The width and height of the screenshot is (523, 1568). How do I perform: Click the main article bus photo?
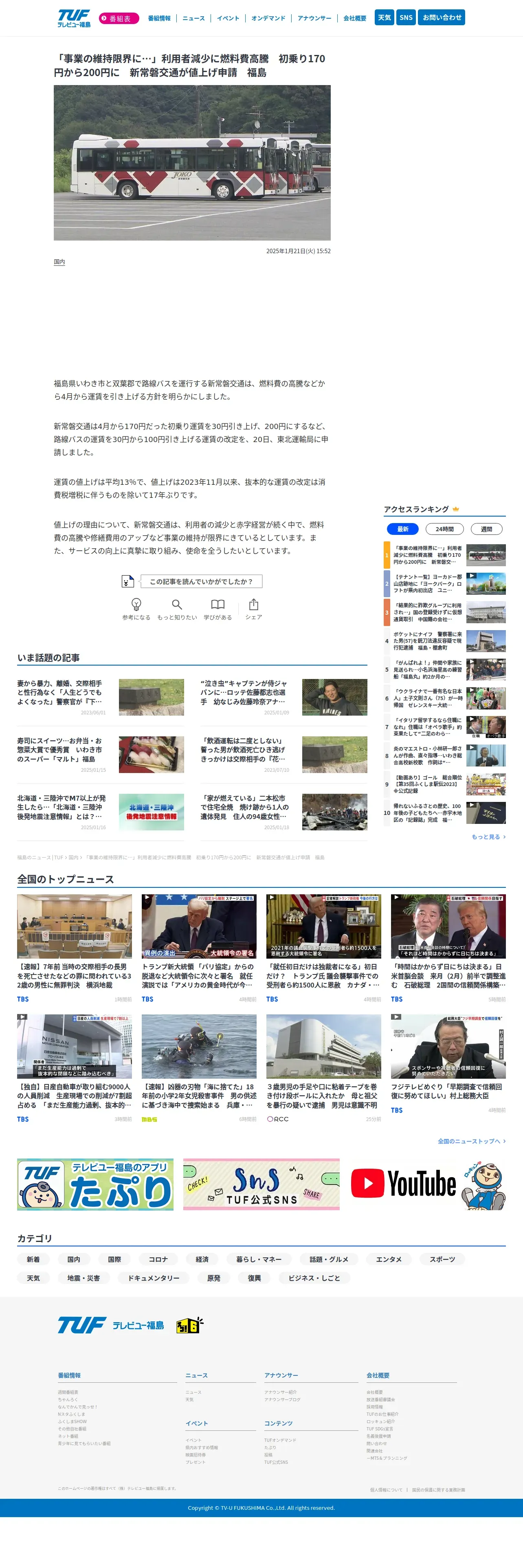pos(192,162)
